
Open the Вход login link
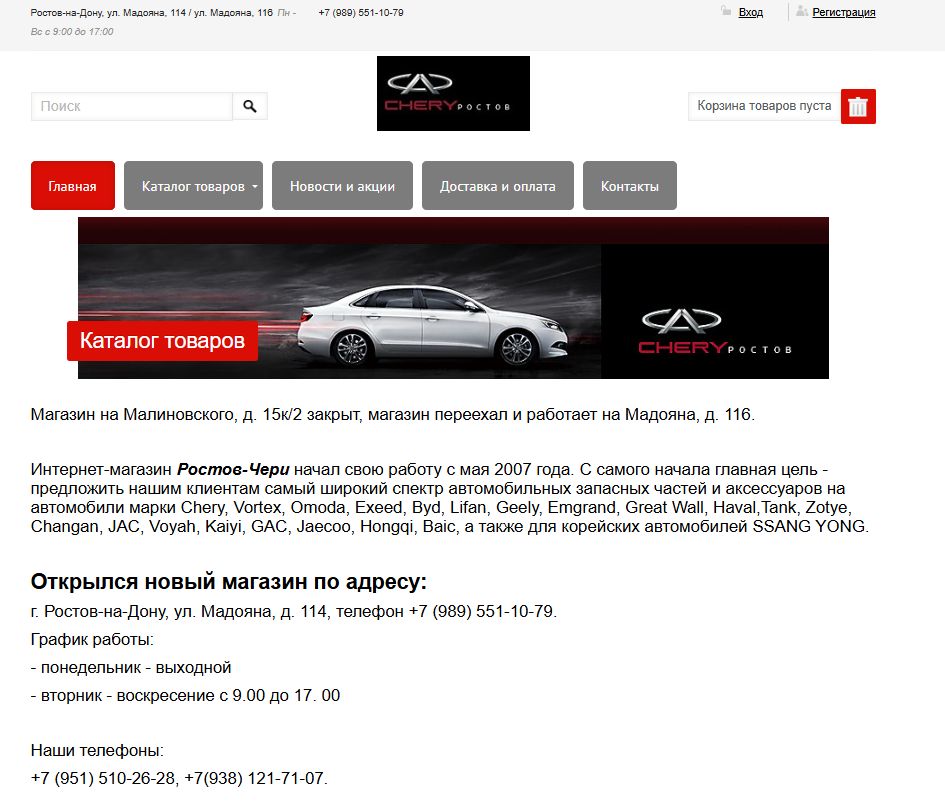point(750,12)
